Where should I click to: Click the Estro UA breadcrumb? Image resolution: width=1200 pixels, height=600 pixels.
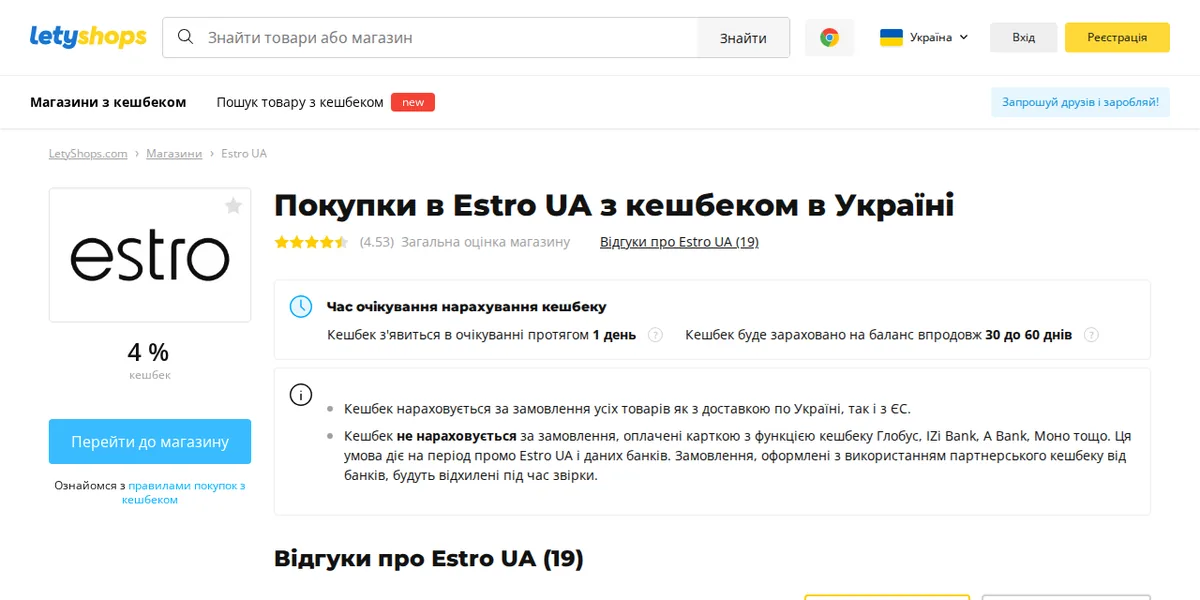click(244, 154)
